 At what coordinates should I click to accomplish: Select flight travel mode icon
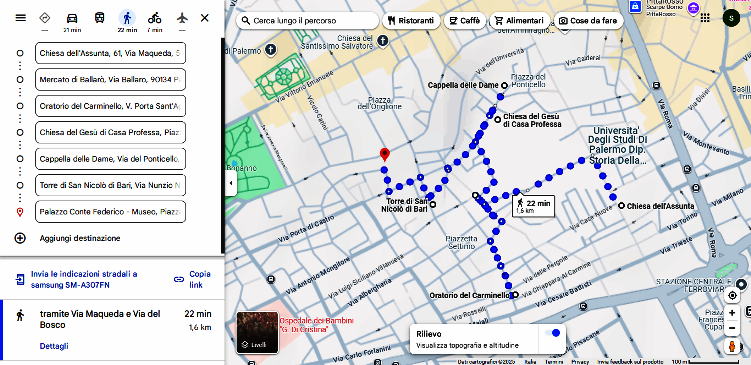(182, 18)
